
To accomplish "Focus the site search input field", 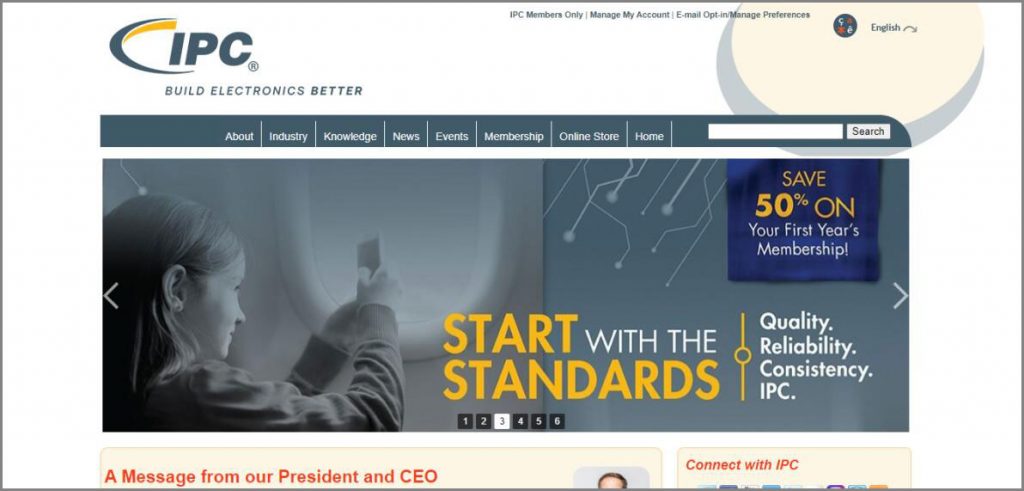I will click(x=775, y=131).
